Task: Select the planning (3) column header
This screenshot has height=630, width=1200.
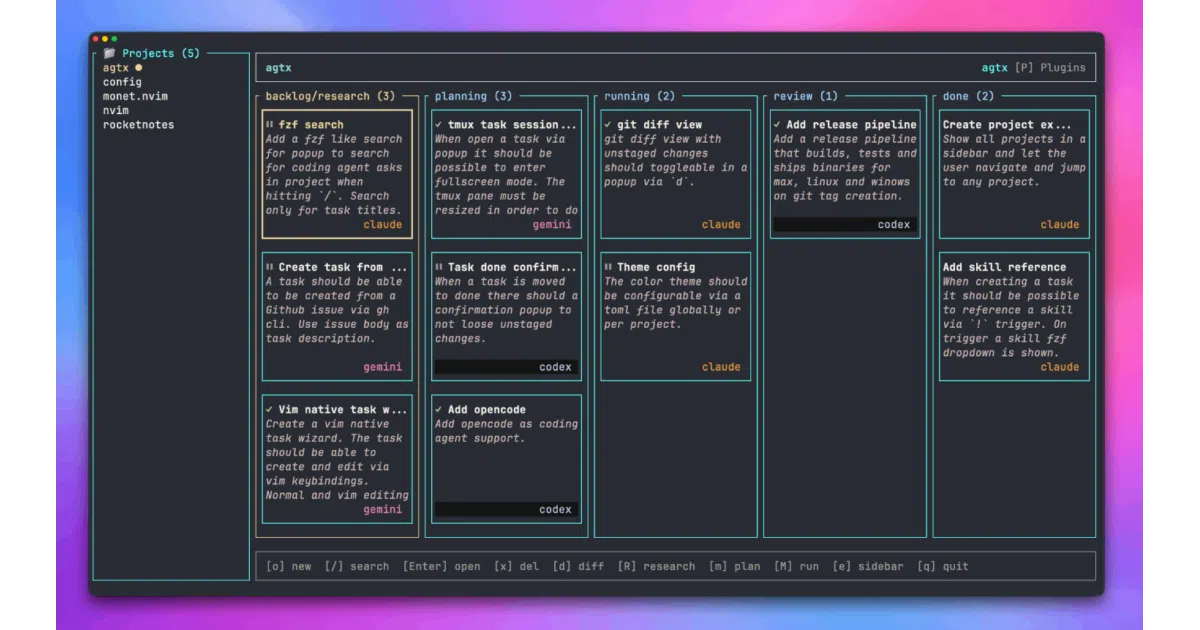Action: click(x=473, y=96)
